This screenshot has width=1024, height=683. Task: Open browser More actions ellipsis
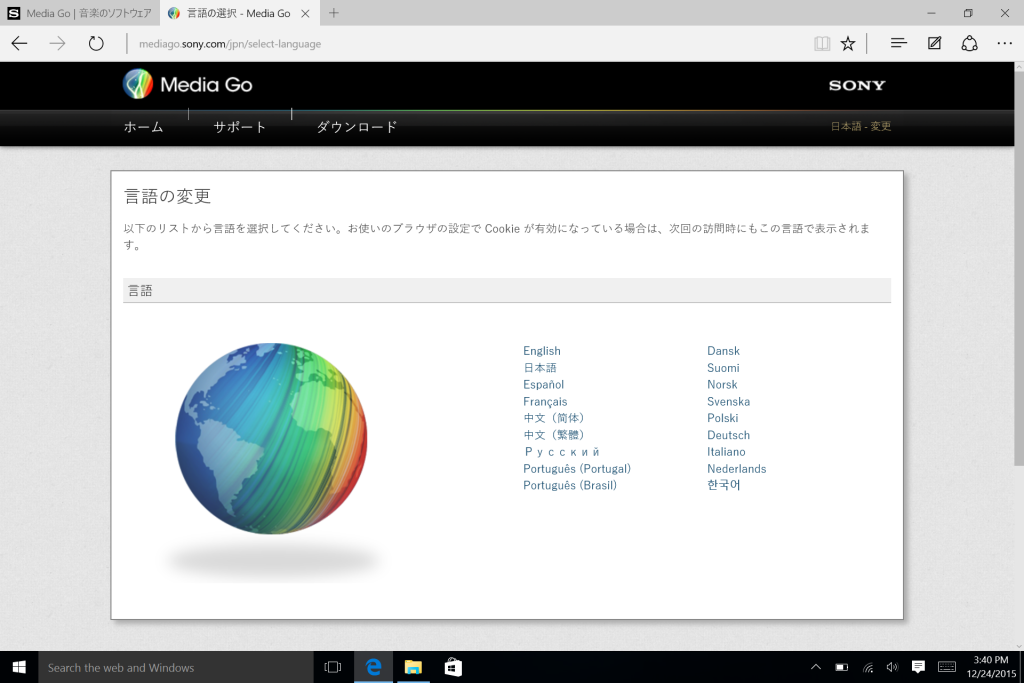pos(1004,43)
